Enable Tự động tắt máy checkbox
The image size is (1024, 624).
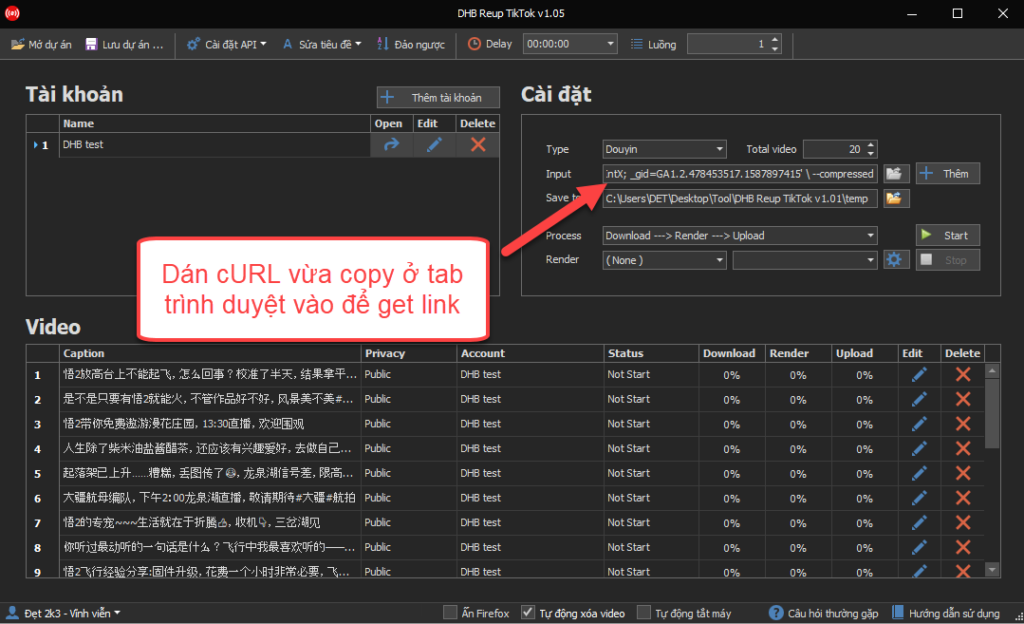pyautogui.click(x=644, y=613)
